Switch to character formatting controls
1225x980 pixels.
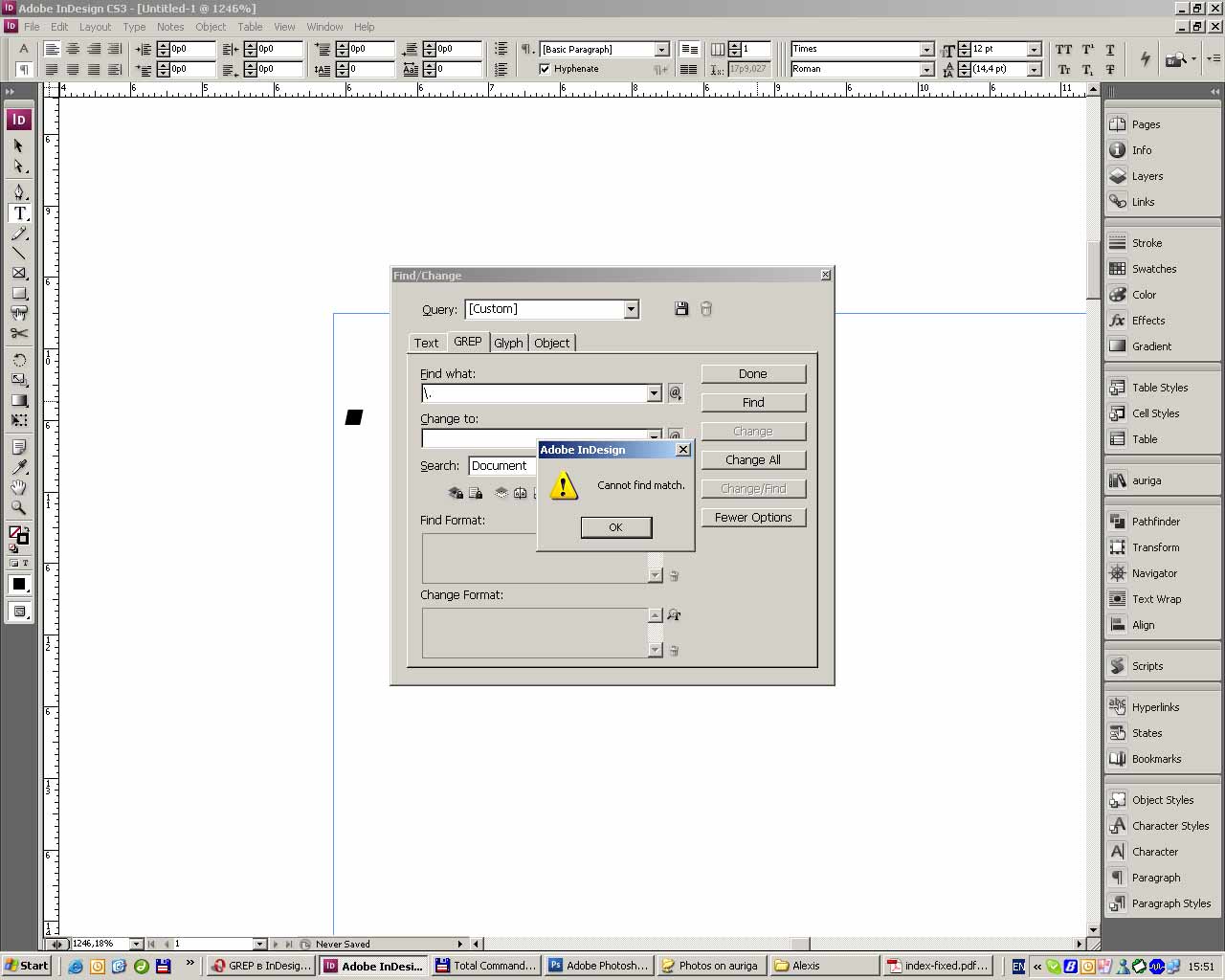[24, 49]
